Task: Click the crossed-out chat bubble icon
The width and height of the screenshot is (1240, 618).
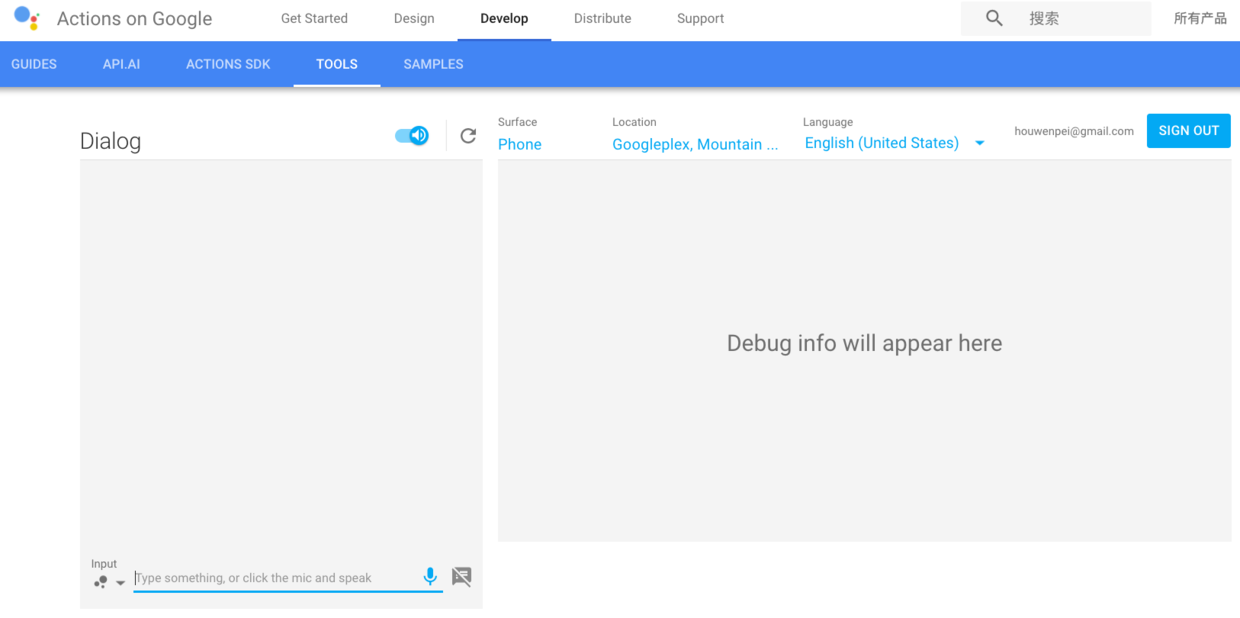Action: [461, 577]
